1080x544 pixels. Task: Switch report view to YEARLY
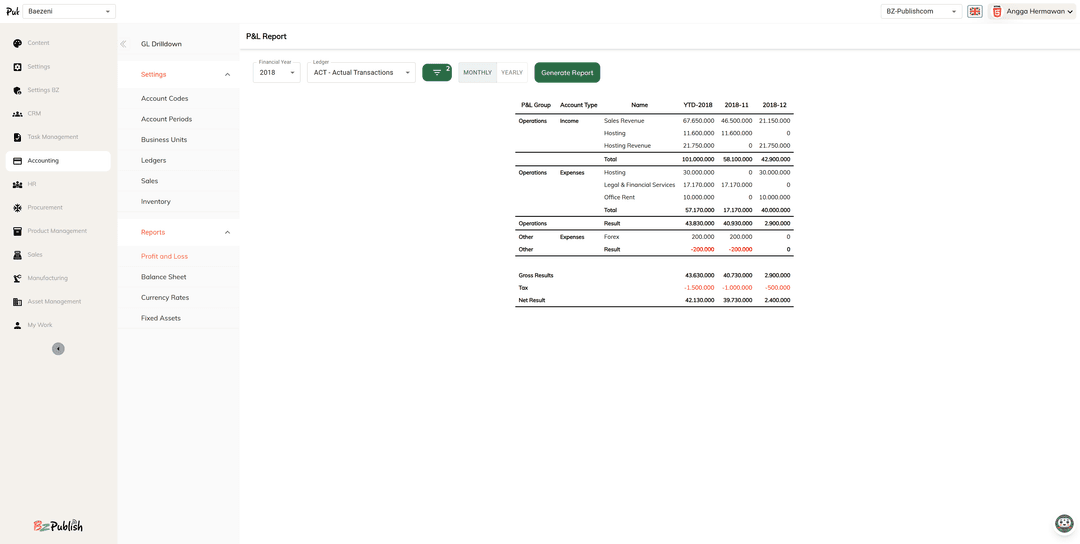coord(512,73)
